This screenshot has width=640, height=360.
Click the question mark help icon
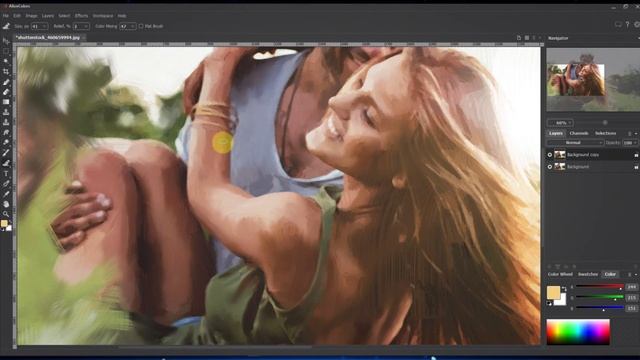(x=627, y=25)
